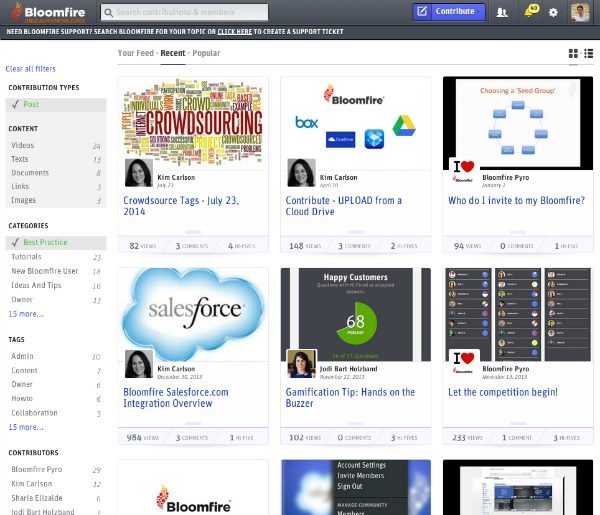Click the Happy Customers 68 percent thumbnail

[x=355, y=315]
